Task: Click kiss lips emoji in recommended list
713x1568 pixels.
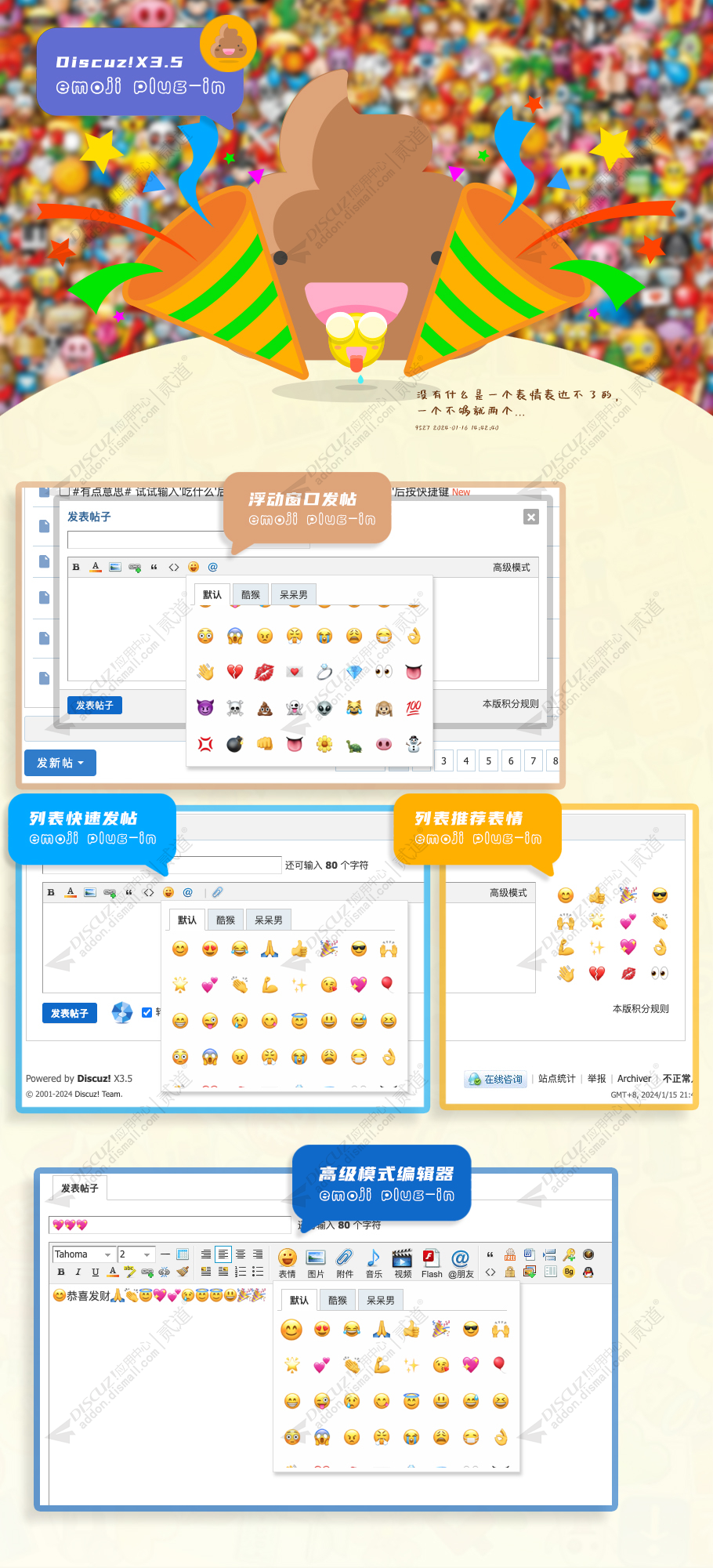Action: point(628,973)
